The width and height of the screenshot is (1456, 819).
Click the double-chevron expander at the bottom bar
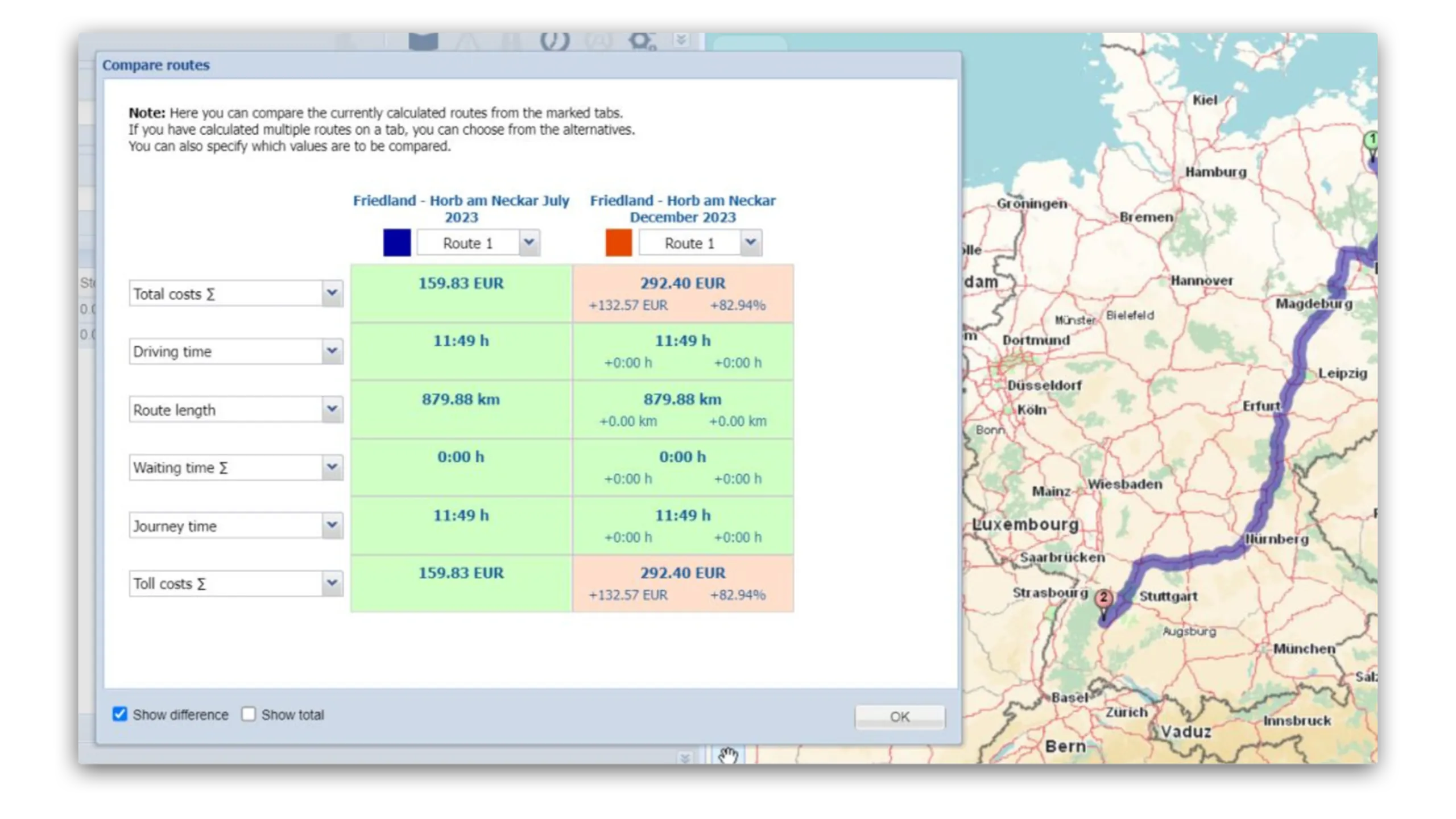click(x=685, y=758)
